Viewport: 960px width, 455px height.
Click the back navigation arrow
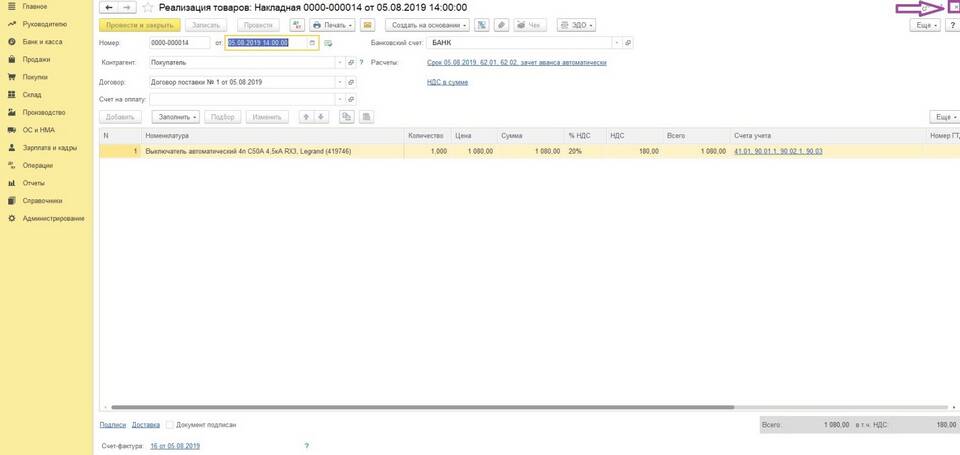click(x=109, y=7)
